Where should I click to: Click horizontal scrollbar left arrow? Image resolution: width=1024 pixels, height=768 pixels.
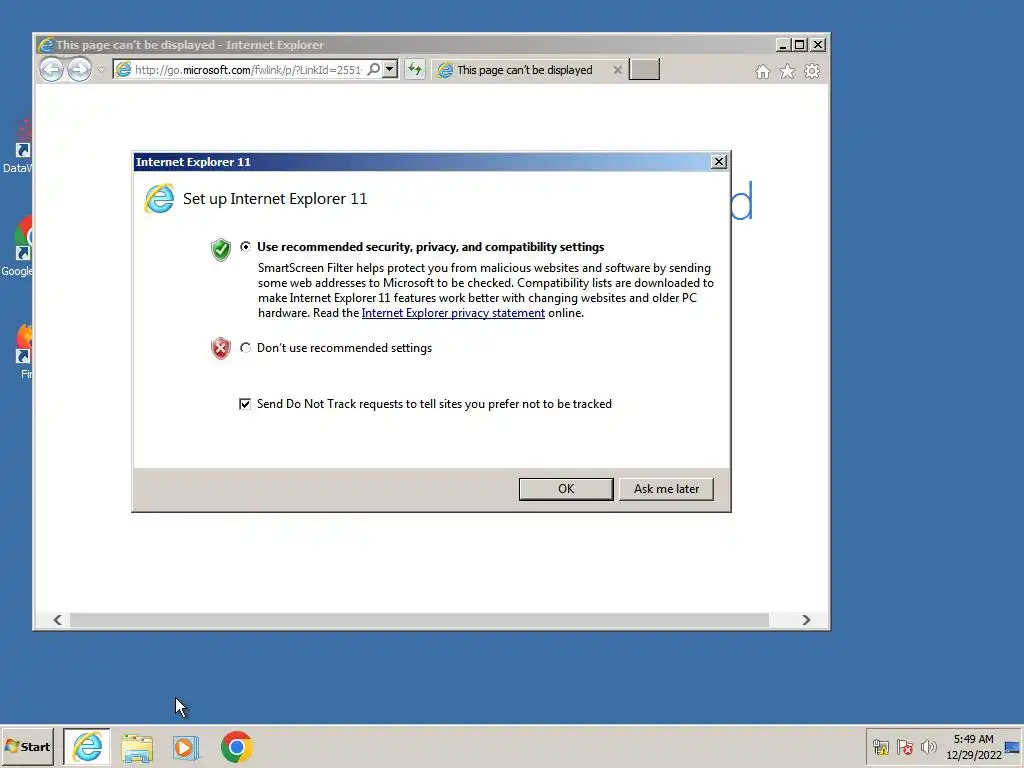point(57,620)
